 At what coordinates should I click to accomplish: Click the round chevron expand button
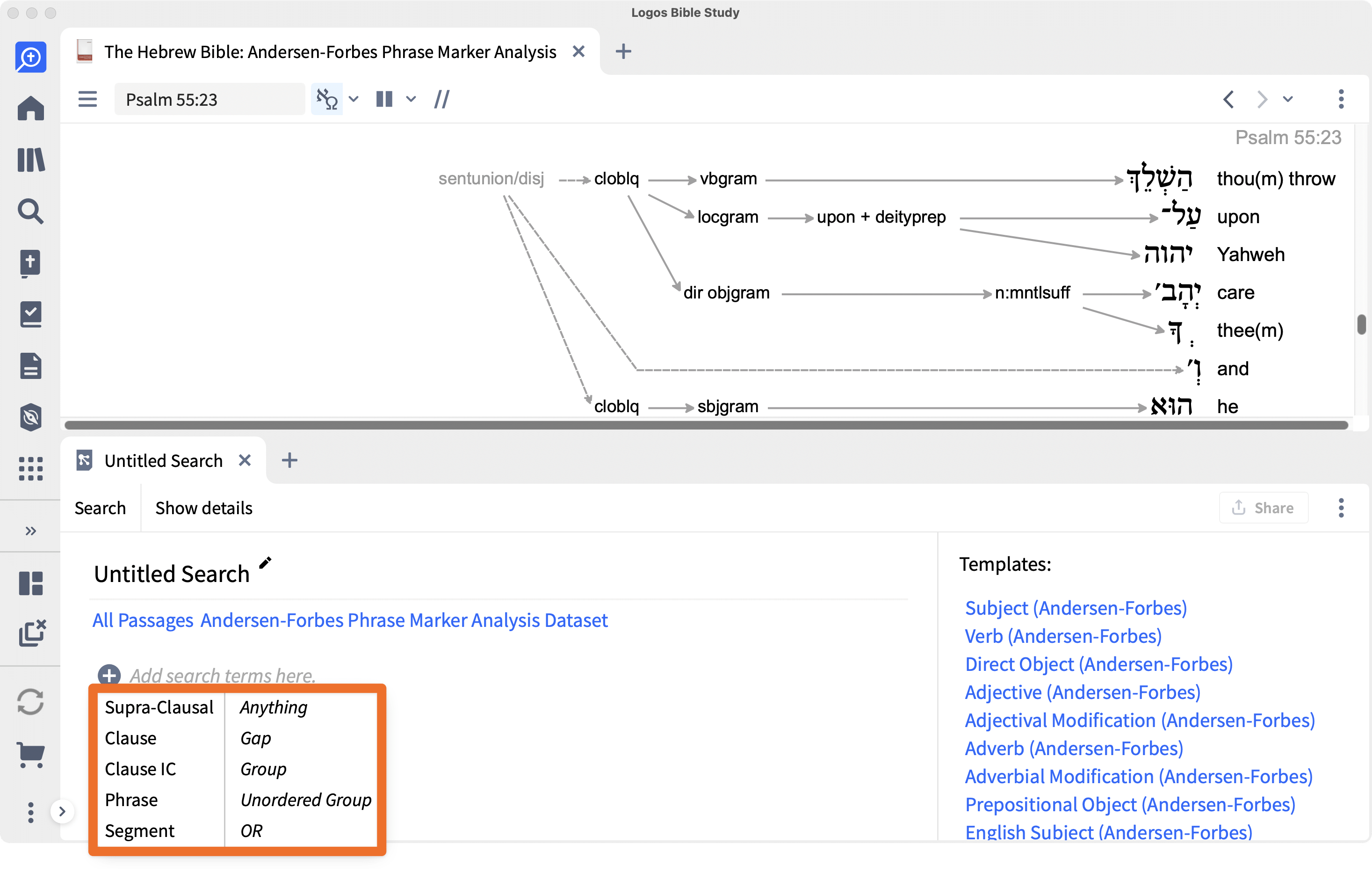(62, 811)
